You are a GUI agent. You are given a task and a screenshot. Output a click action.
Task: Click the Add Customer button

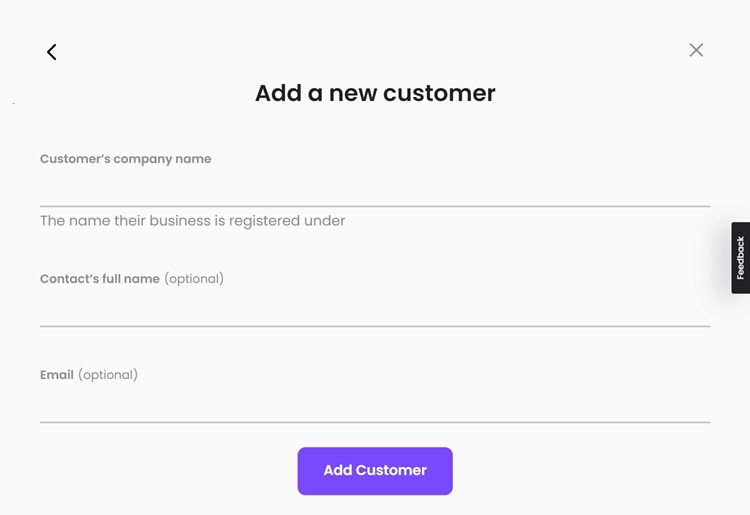pyautogui.click(x=375, y=471)
